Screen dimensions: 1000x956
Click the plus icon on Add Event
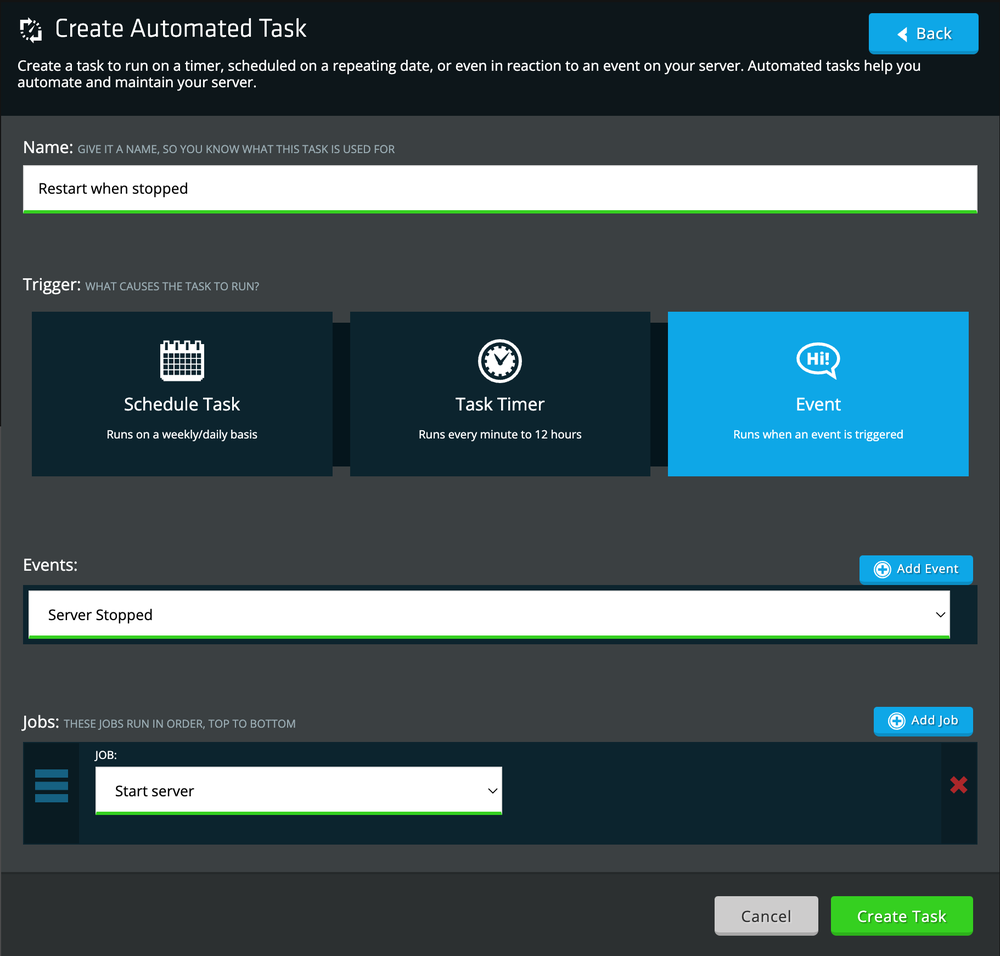(882, 569)
